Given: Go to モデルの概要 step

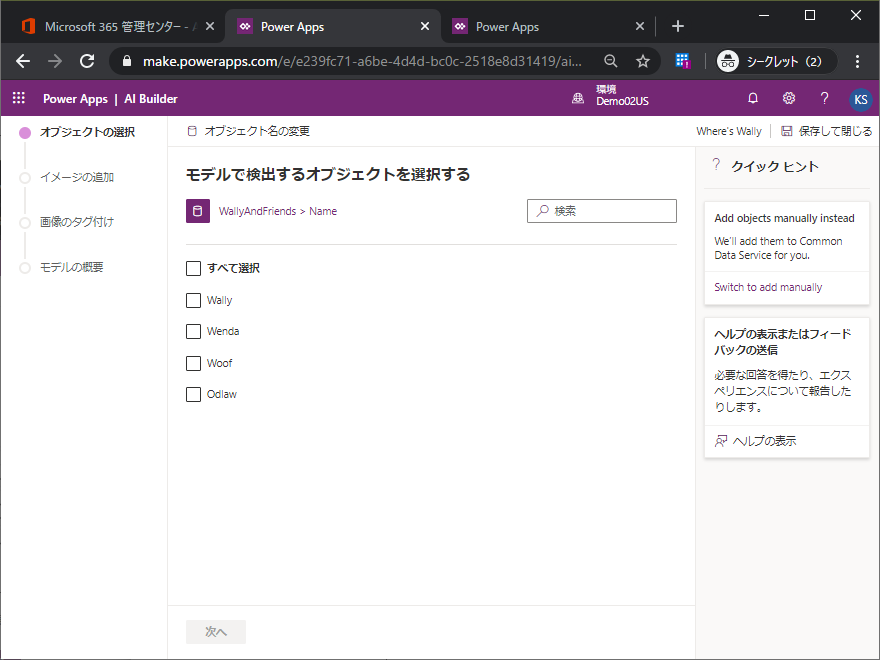Looking at the screenshot, I should 71,267.
